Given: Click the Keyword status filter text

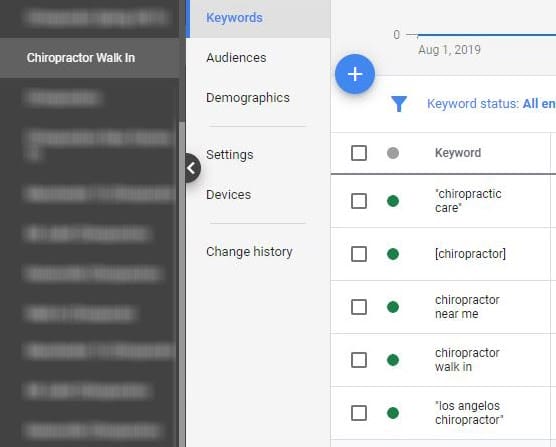Looking at the screenshot, I should 491,104.
